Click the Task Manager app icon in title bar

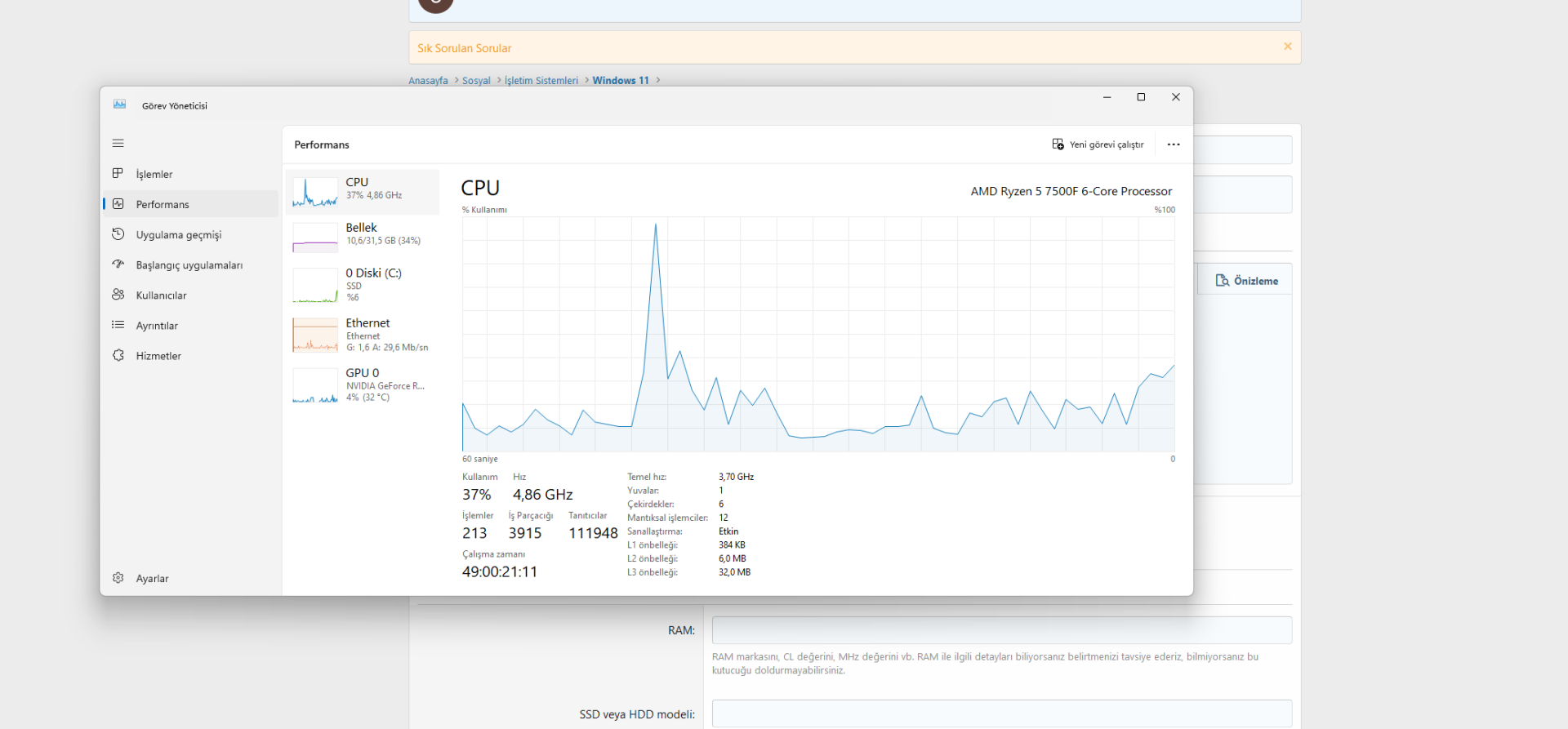click(x=119, y=104)
